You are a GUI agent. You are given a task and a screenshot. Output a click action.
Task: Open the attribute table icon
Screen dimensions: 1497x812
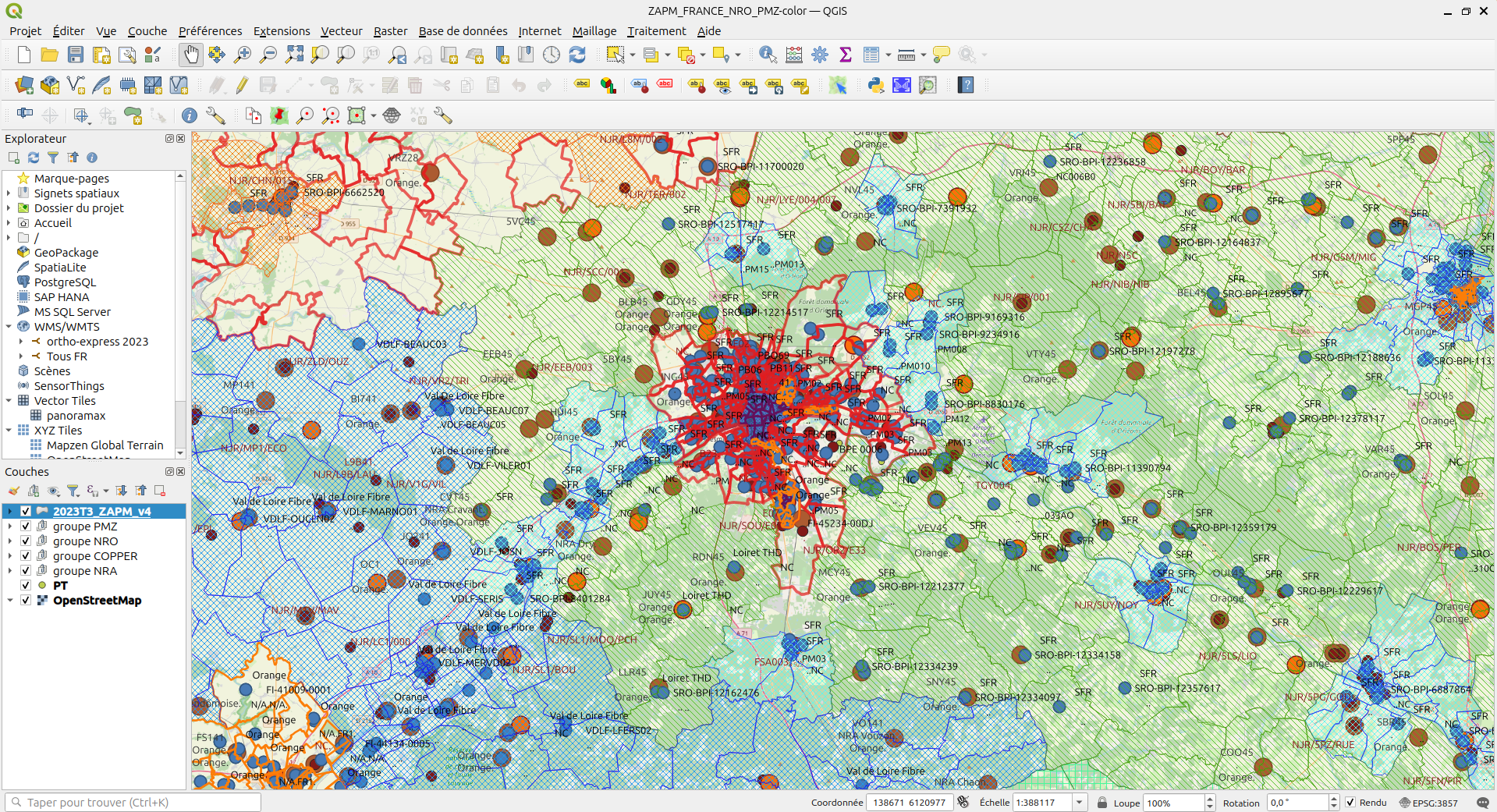[x=871, y=55]
